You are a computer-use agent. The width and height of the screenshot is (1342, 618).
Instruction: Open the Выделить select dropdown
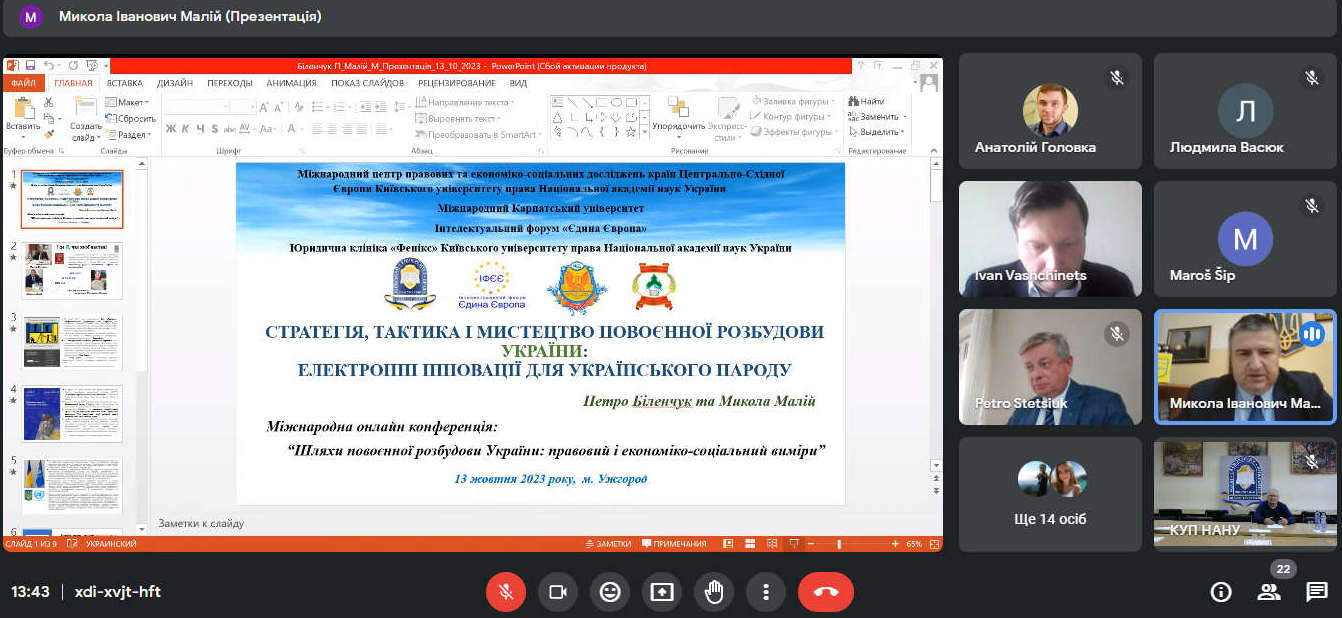(881, 132)
